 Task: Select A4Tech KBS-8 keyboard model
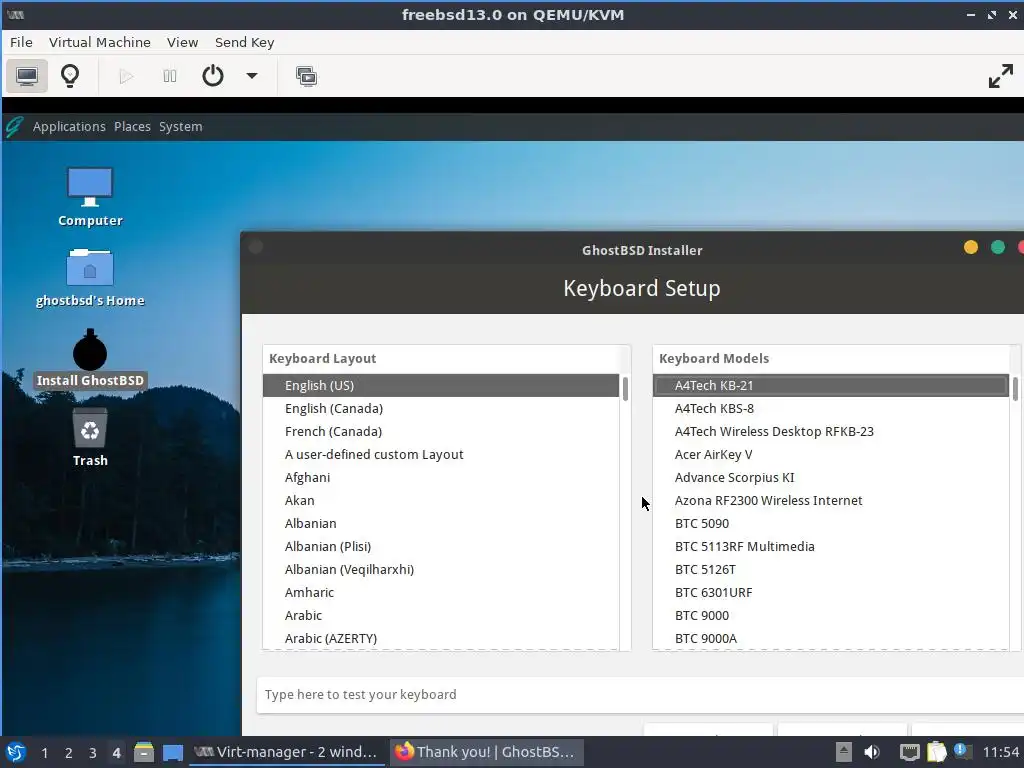831,408
